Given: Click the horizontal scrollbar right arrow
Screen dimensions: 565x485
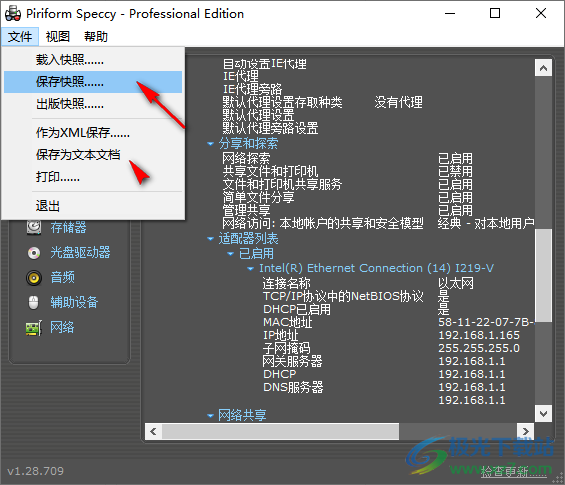Looking at the screenshot, I should 526,431.
